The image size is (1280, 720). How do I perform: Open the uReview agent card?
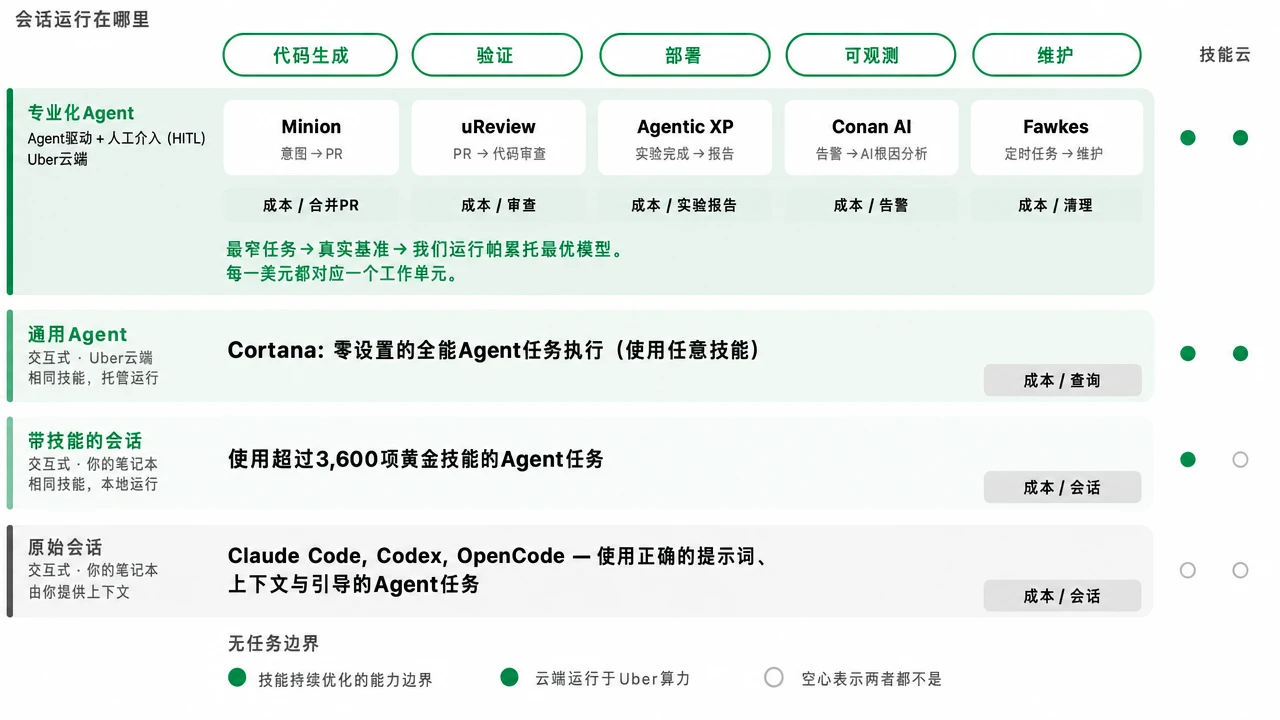pyautogui.click(x=498, y=138)
